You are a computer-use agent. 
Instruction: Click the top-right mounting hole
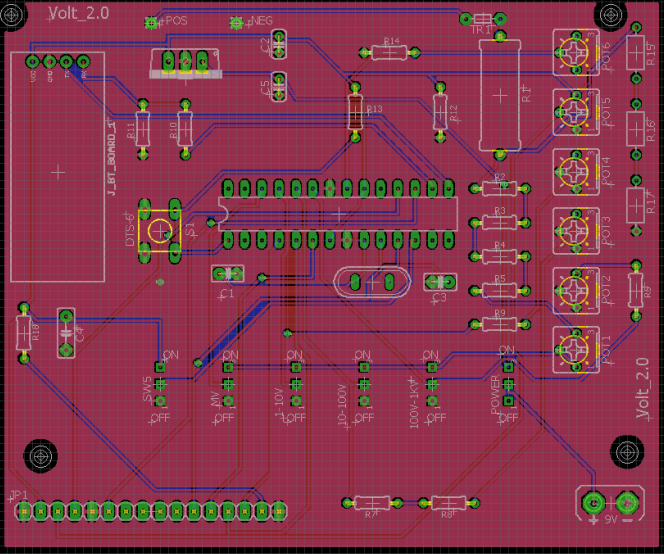(610, 14)
